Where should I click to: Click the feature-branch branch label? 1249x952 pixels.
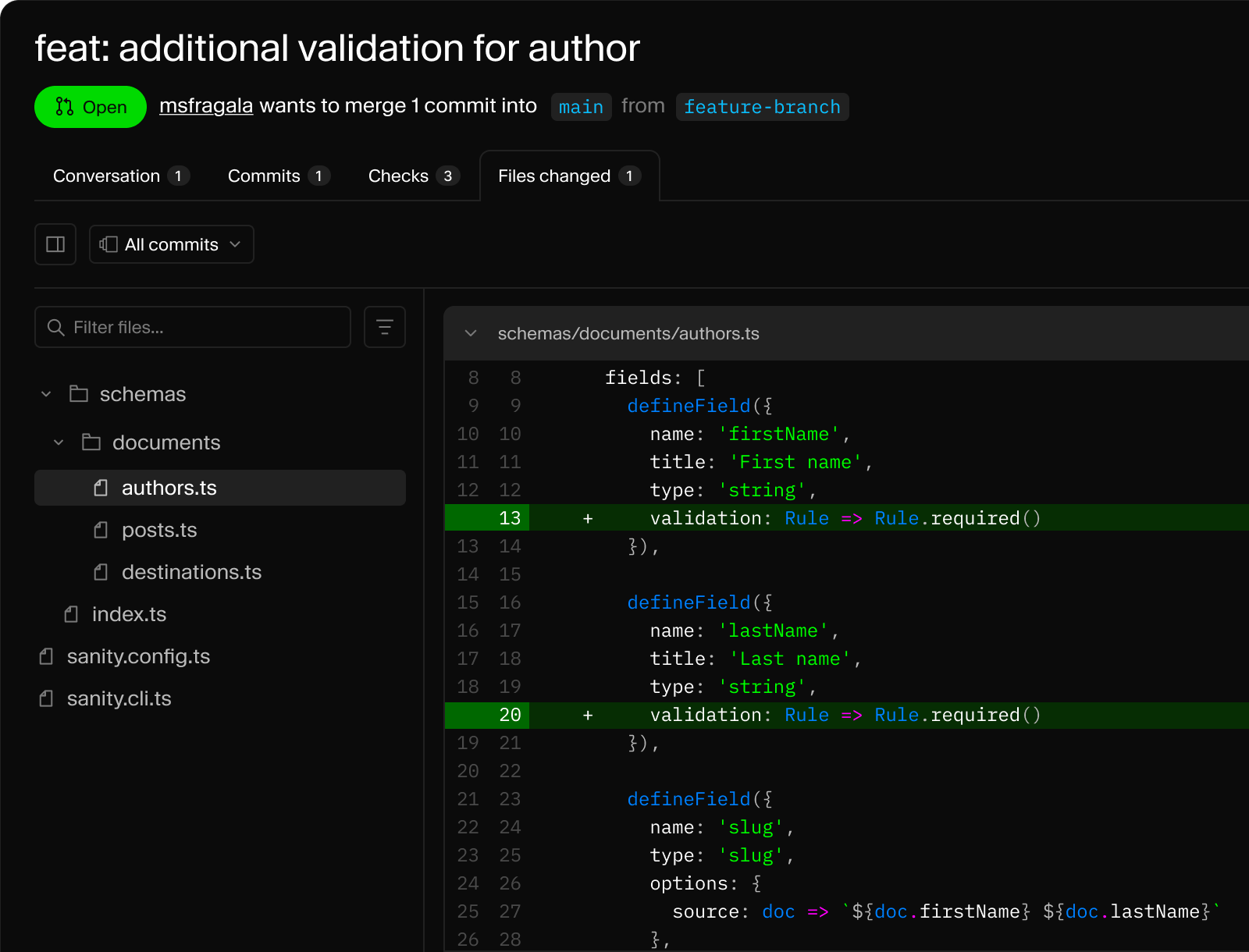click(x=762, y=107)
